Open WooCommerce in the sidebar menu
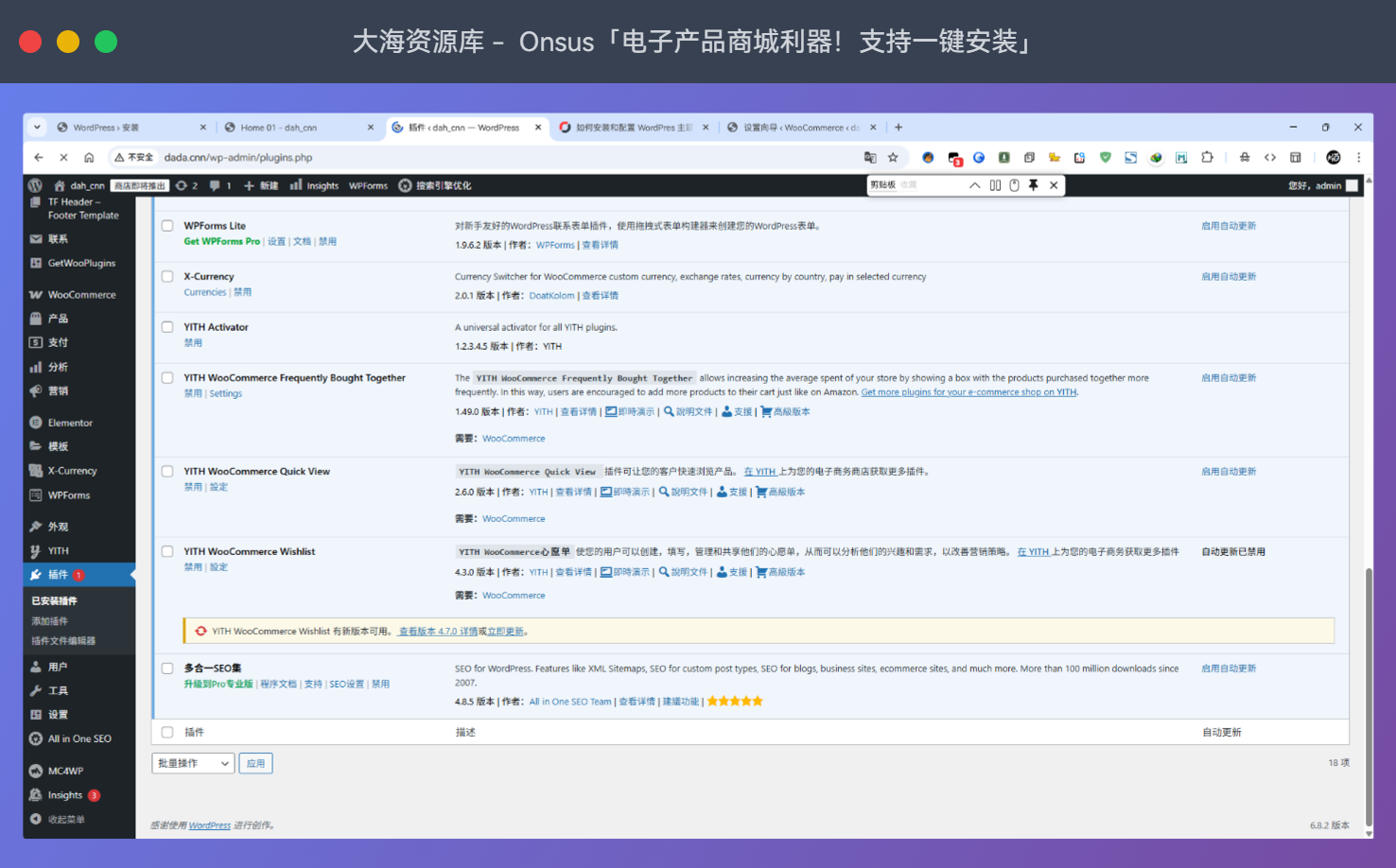 (x=81, y=295)
